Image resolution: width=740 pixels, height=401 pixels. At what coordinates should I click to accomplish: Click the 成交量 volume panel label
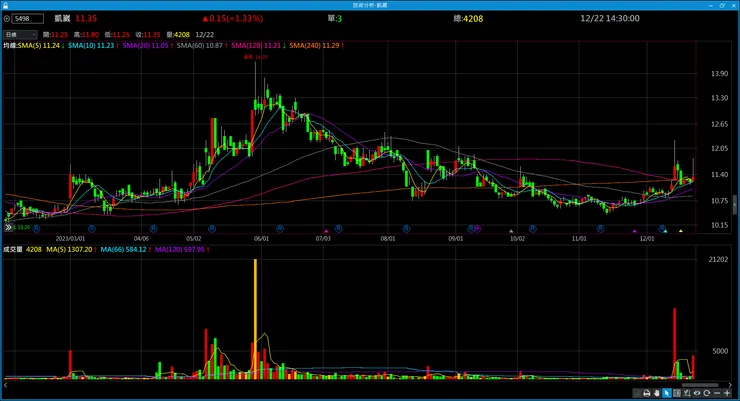[x=13, y=250]
